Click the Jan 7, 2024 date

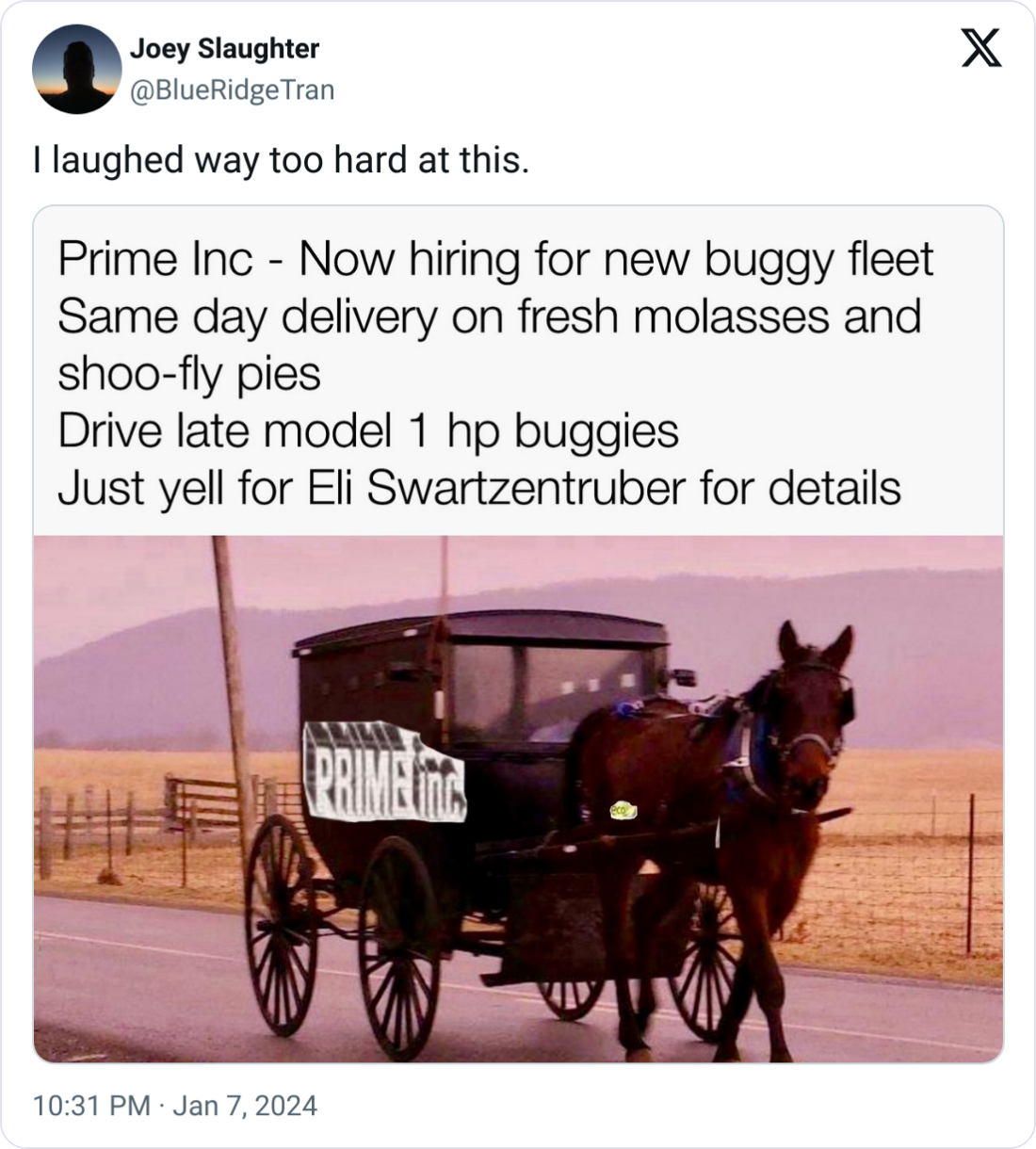pos(245,1105)
